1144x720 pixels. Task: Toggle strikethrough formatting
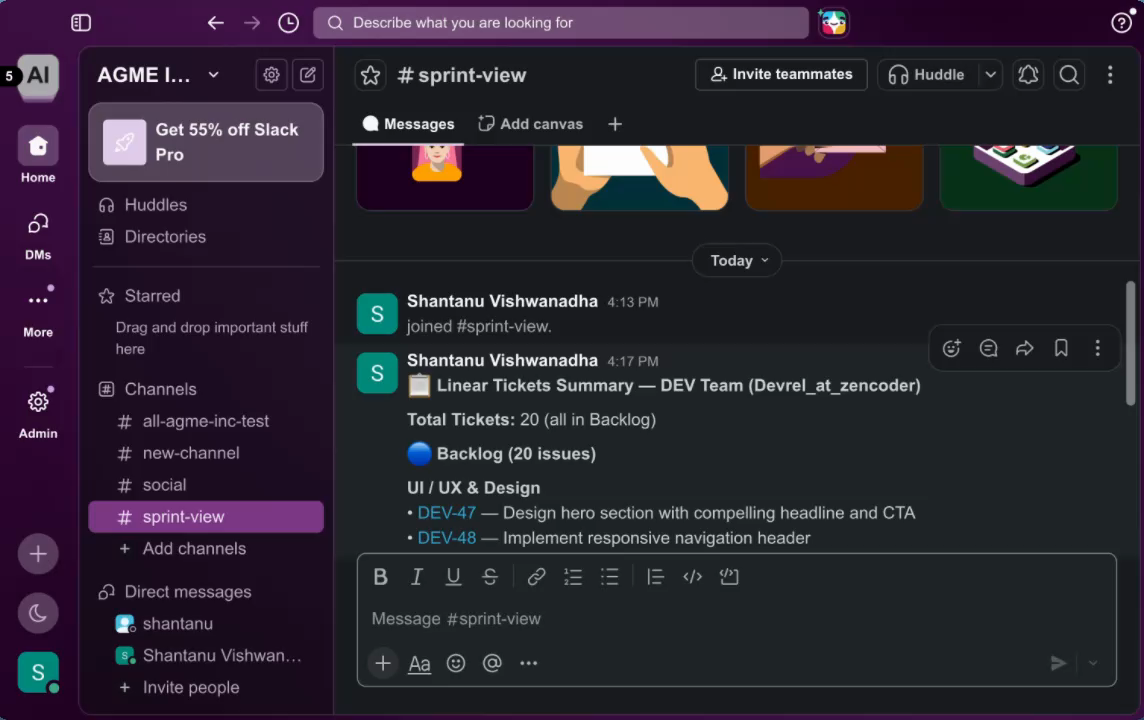pyautogui.click(x=490, y=577)
